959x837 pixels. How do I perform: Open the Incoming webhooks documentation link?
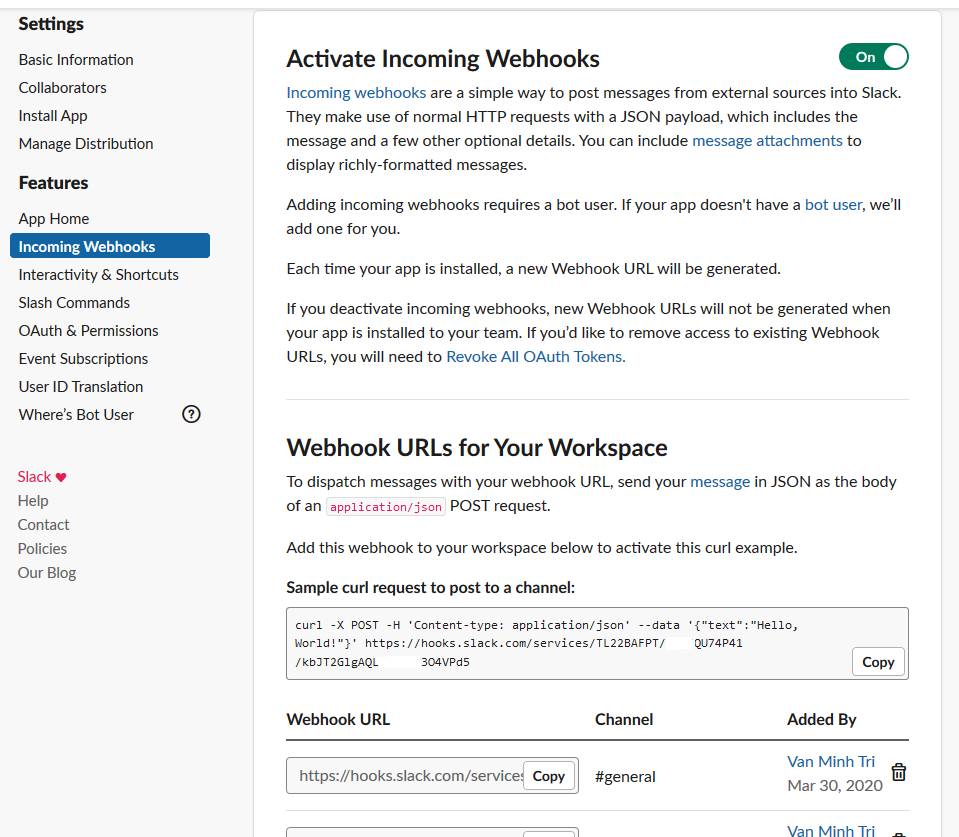point(355,92)
